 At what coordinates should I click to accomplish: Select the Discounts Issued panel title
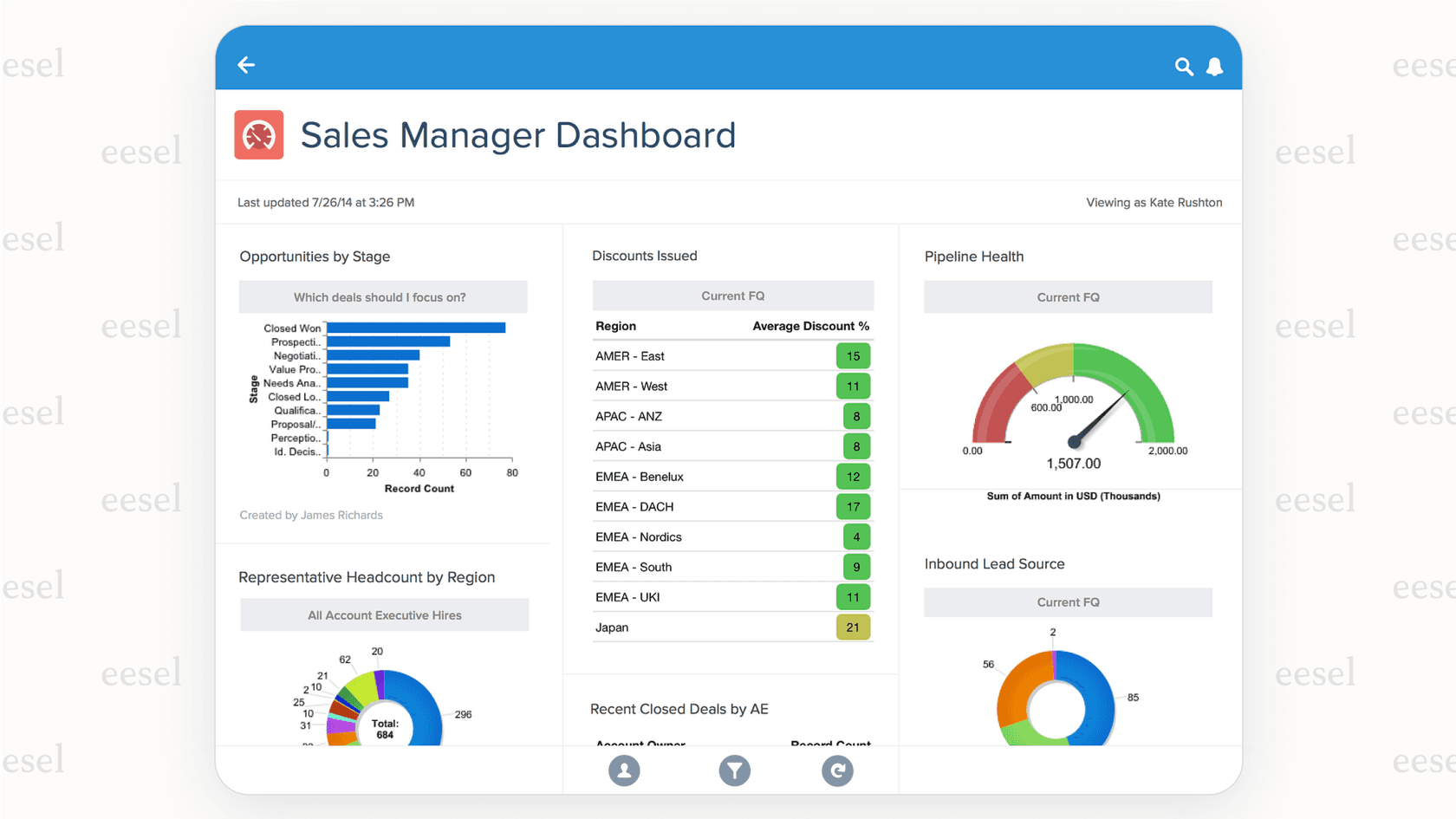(x=645, y=256)
